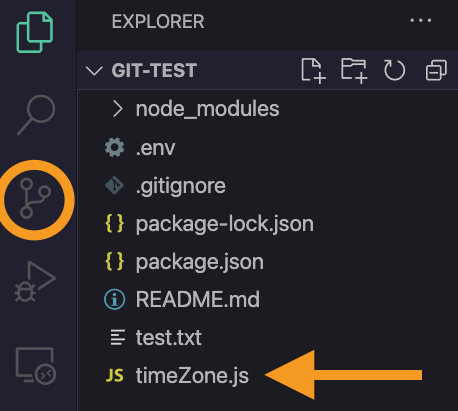The width and height of the screenshot is (458, 411).
Task: Expand the node_modules folder
Action: coord(268,109)
